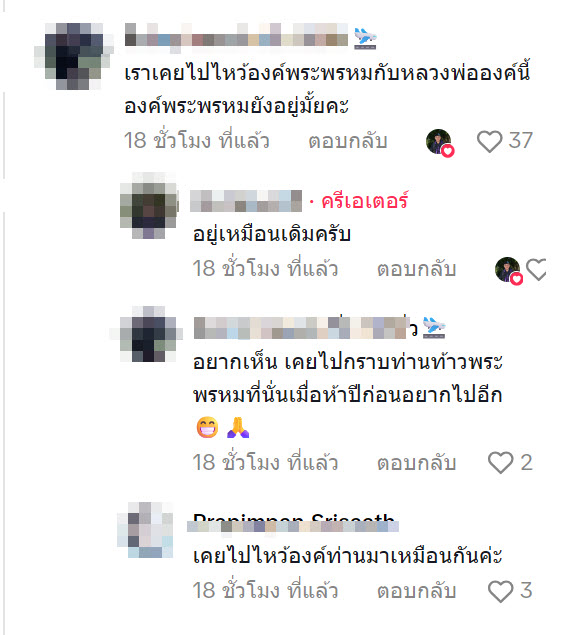
Task: Reply to the first comment about องค์พระพรหม
Action: click(348, 141)
